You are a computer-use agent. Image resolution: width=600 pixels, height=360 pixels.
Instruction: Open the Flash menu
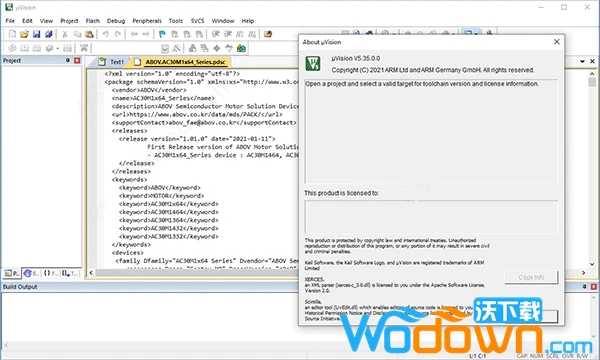coord(93,21)
